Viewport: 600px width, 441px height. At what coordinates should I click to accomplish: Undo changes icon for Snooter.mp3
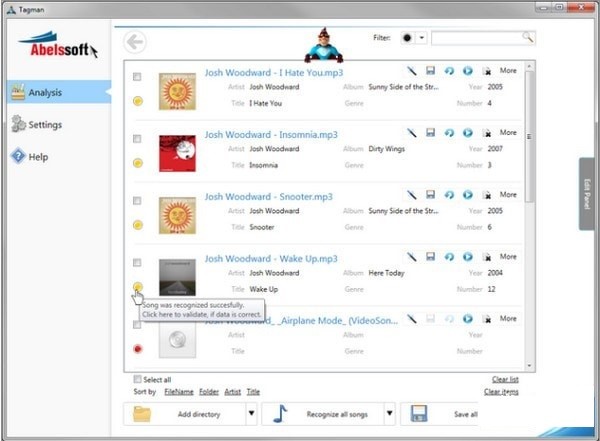click(449, 195)
